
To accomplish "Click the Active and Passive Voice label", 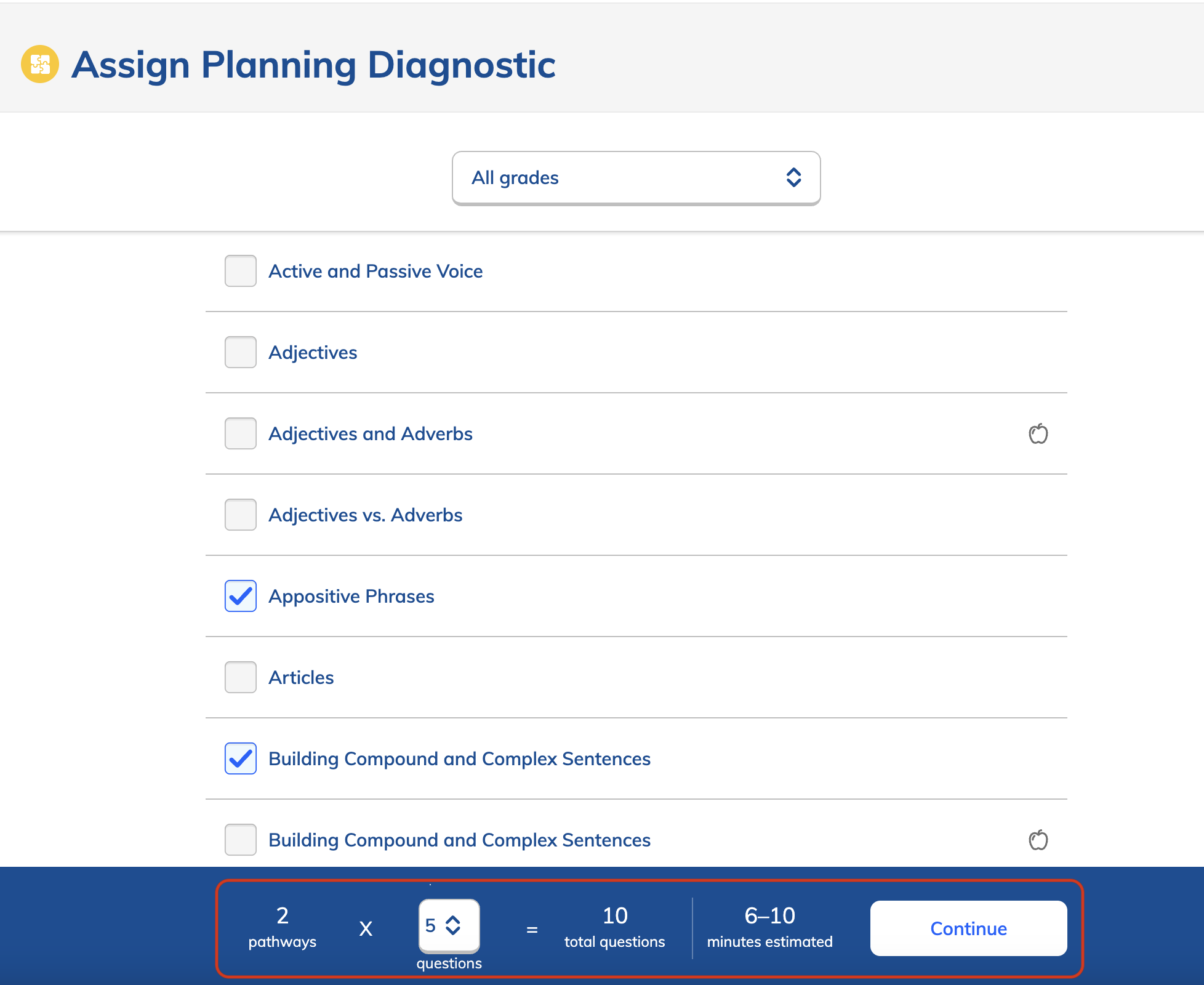I will (375, 271).
